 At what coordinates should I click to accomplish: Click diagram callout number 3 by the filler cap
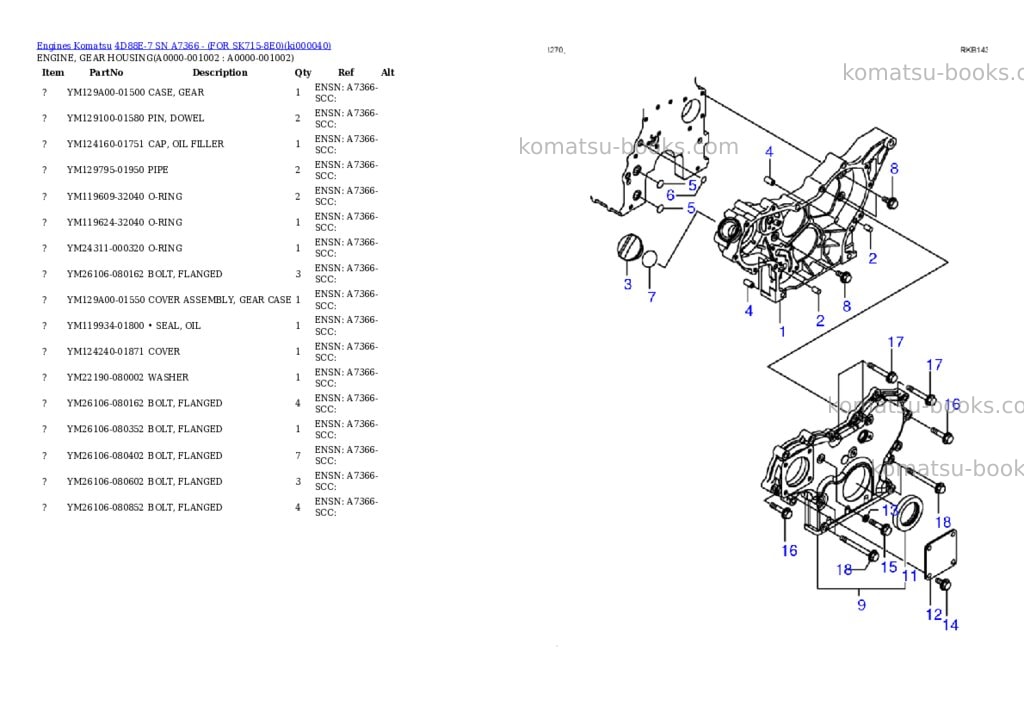click(x=628, y=284)
